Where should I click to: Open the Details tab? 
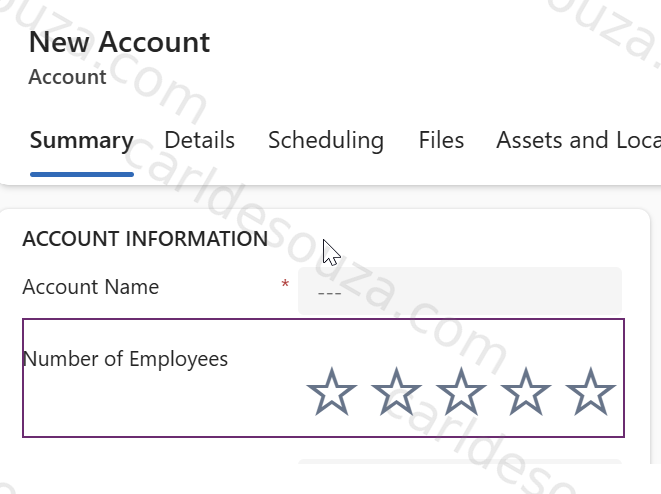coord(199,140)
